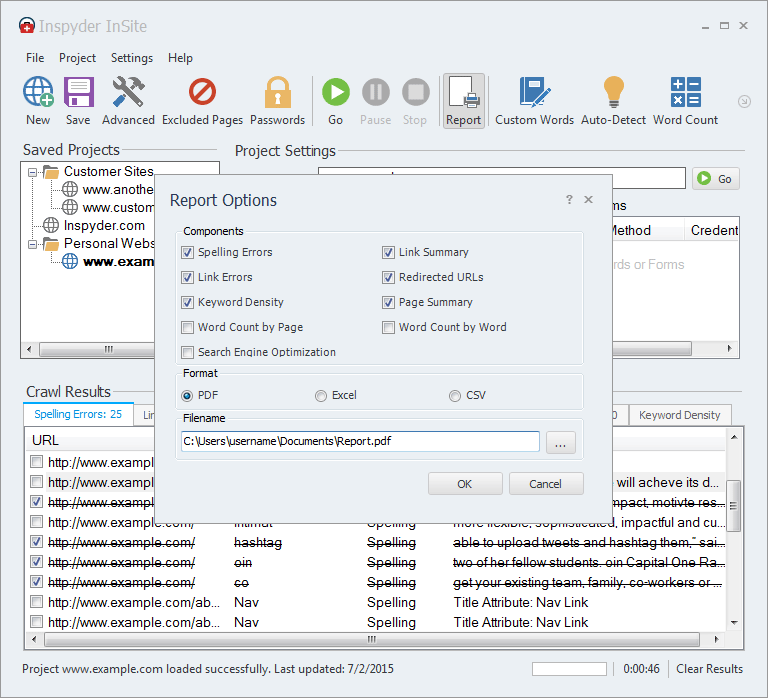Click the Save floppy disk icon

[78, 92]
